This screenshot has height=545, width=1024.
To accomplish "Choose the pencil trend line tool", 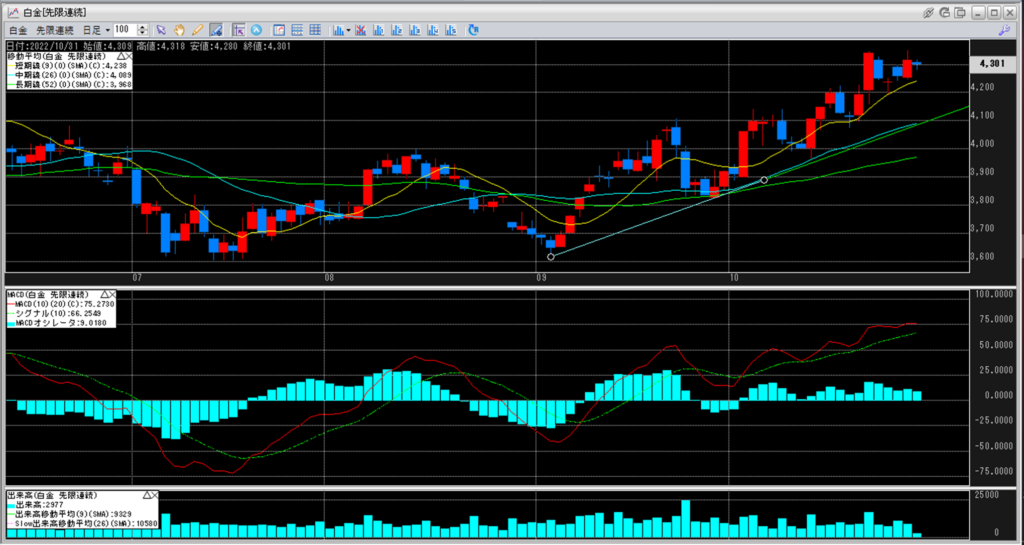I will tap(198, 31).
